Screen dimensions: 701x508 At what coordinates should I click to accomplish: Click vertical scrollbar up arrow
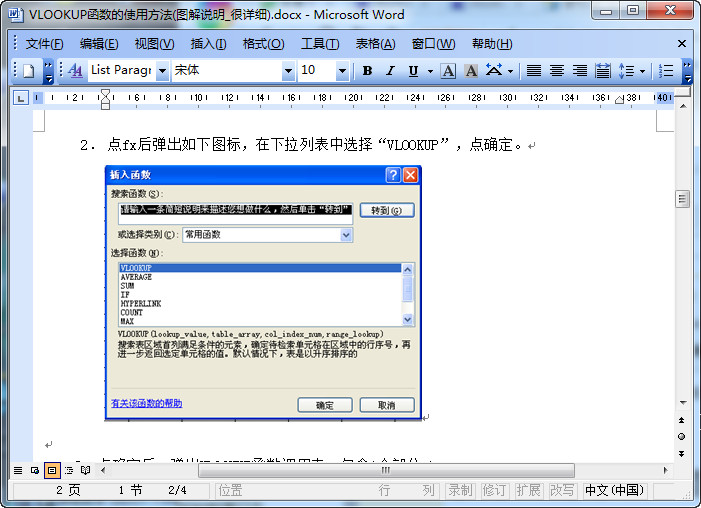point(683,106)
